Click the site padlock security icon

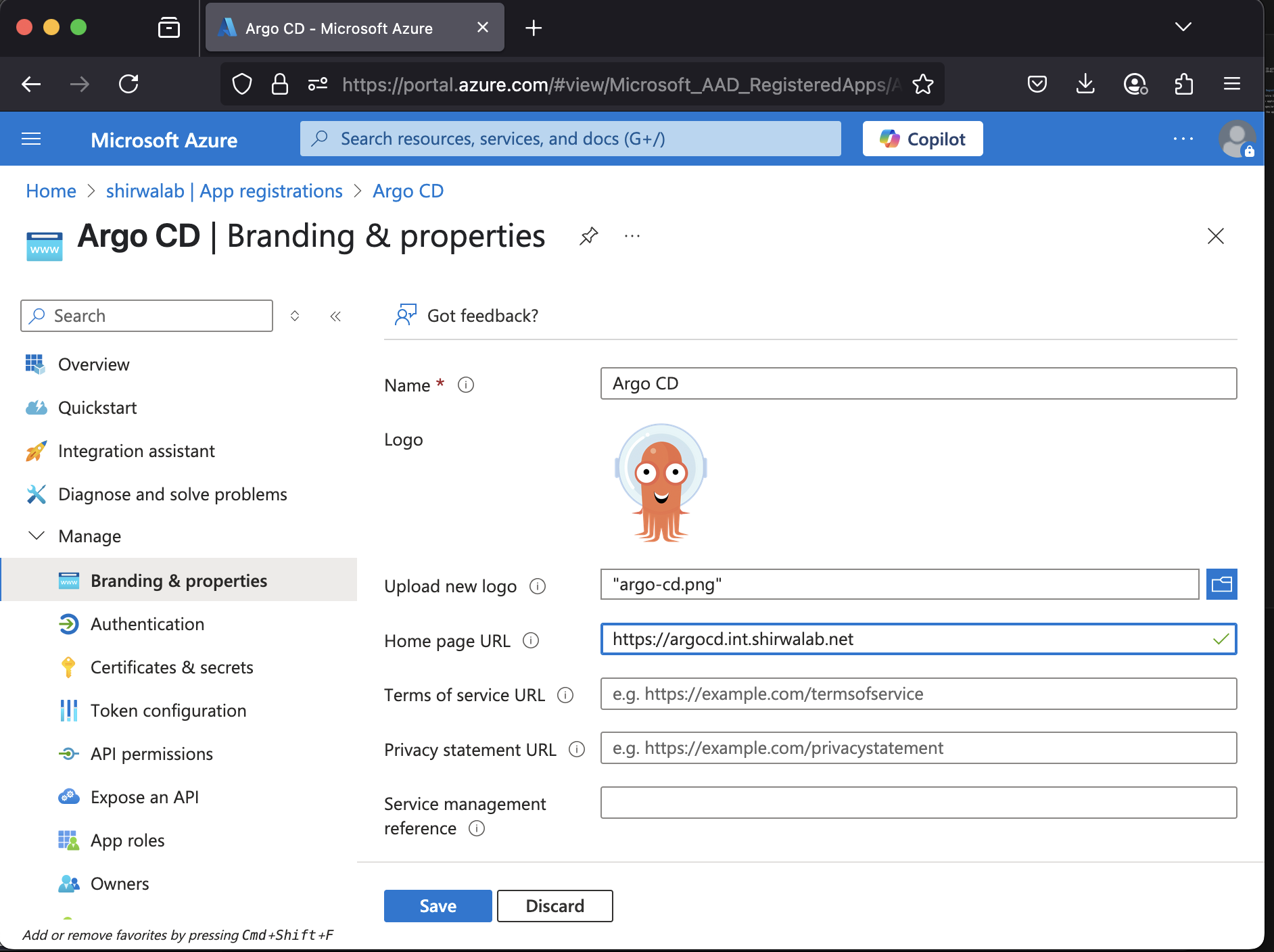click(279, 84)
